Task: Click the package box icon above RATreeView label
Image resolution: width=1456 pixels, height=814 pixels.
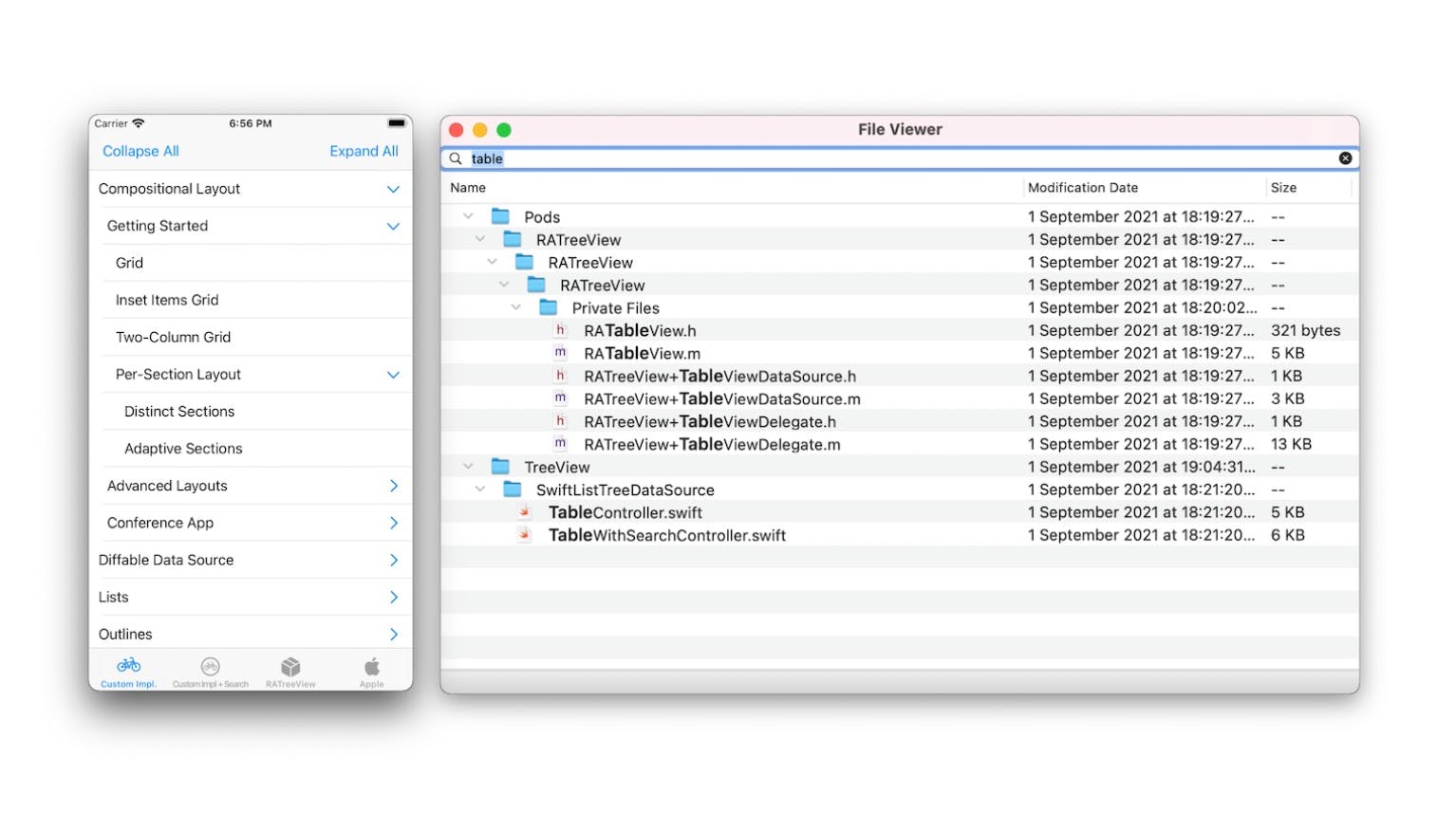Action: pos(290,665)
